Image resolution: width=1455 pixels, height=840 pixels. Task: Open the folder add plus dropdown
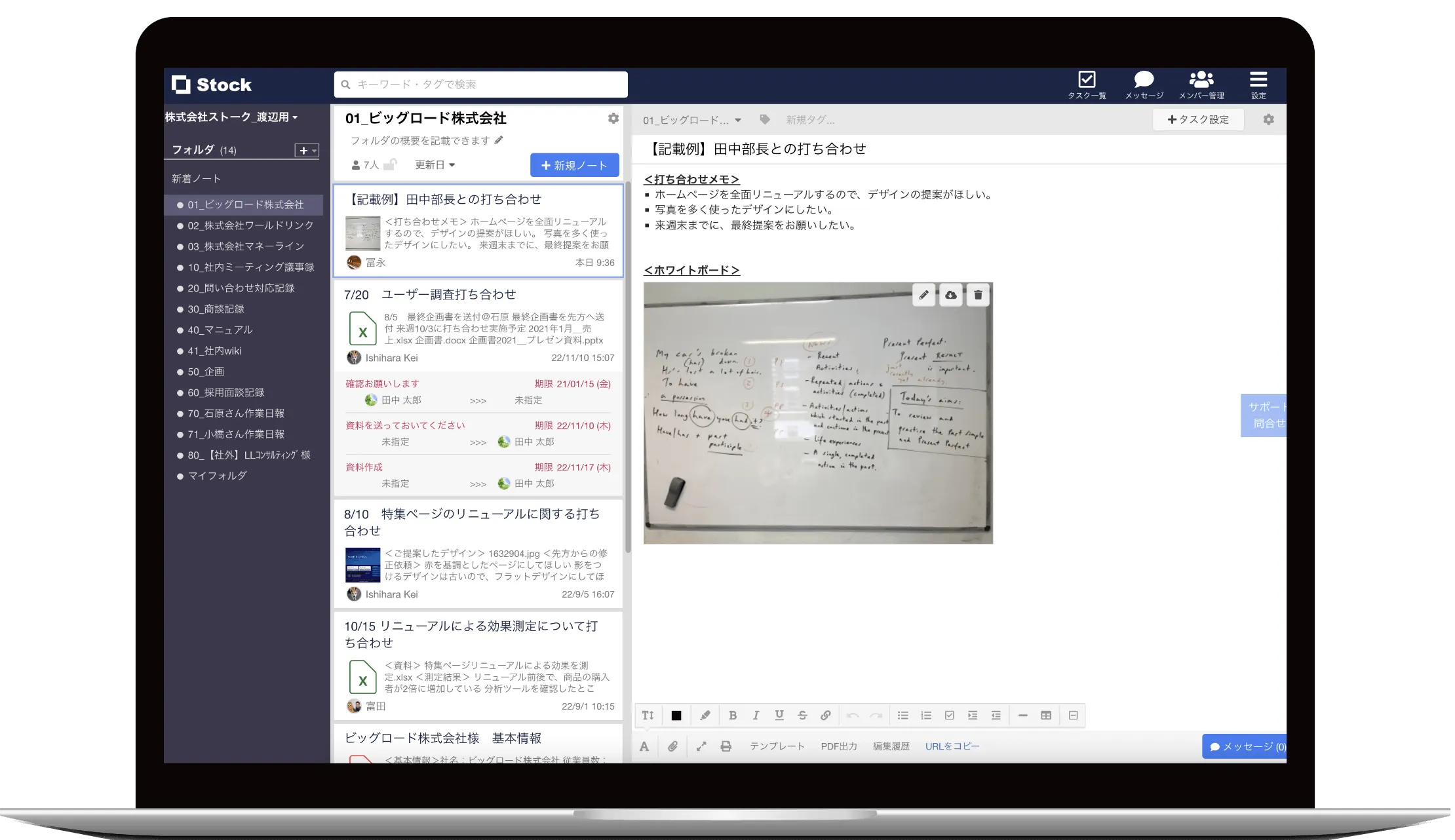pos(307,150)
